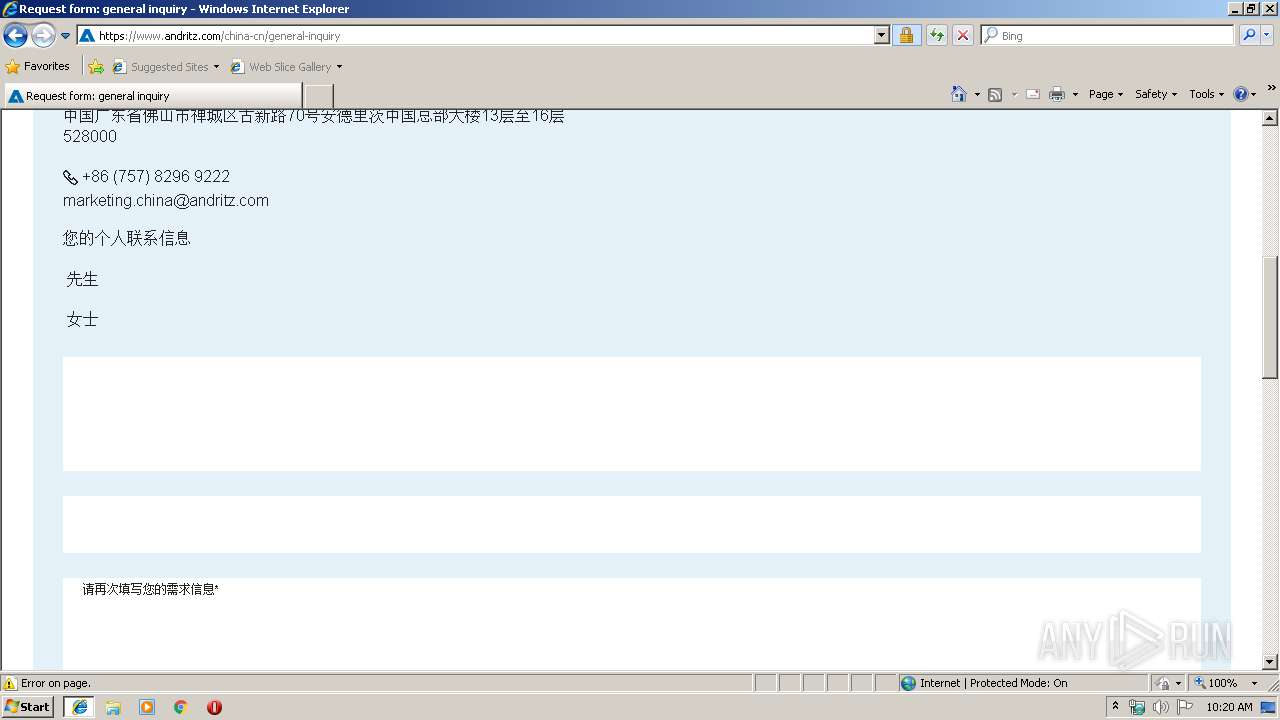
Task: Click the 您的个人联系信息 heading
Action: [127, 238]
